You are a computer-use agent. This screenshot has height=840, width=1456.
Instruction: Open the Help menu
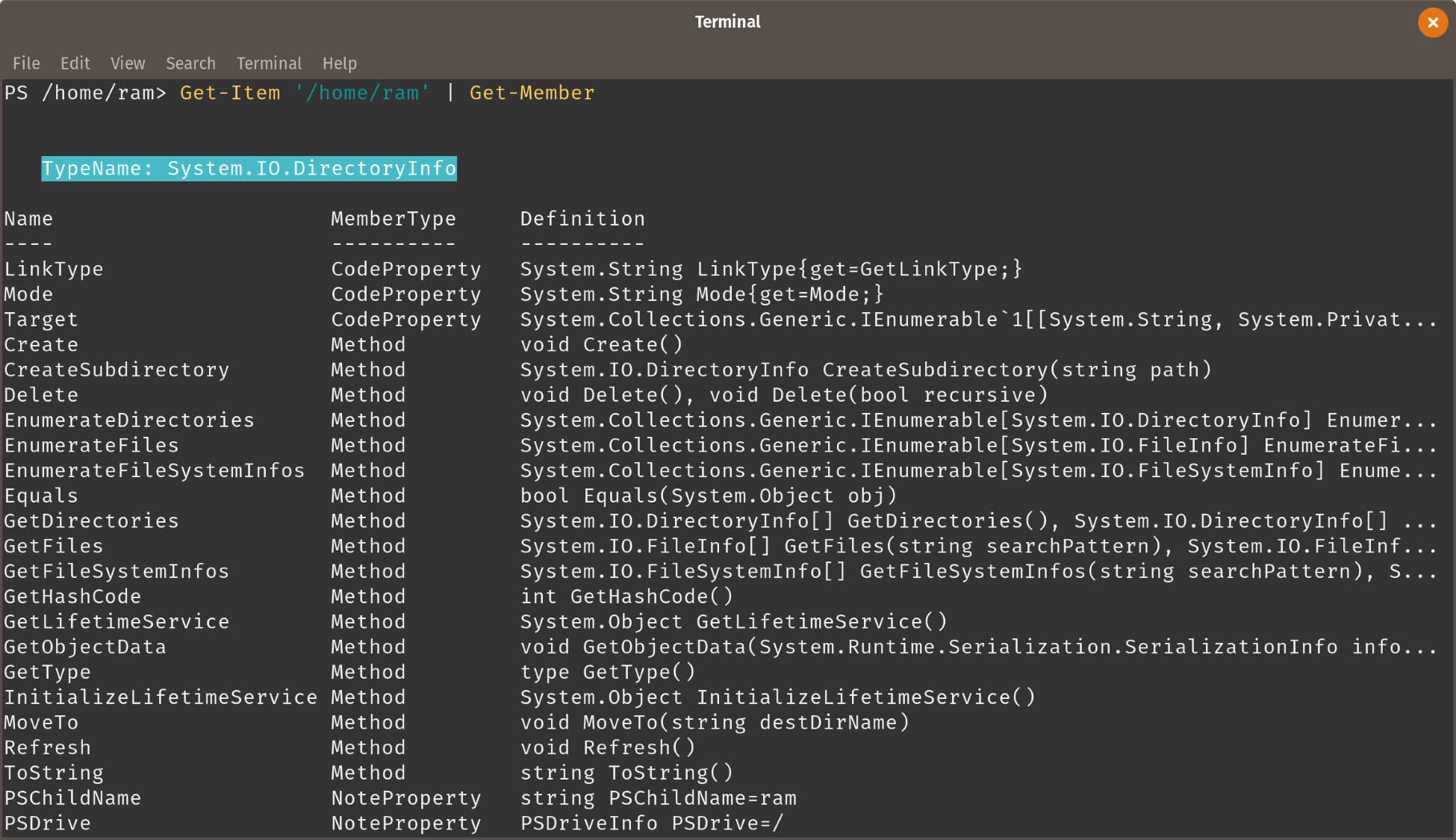(340, 63)
